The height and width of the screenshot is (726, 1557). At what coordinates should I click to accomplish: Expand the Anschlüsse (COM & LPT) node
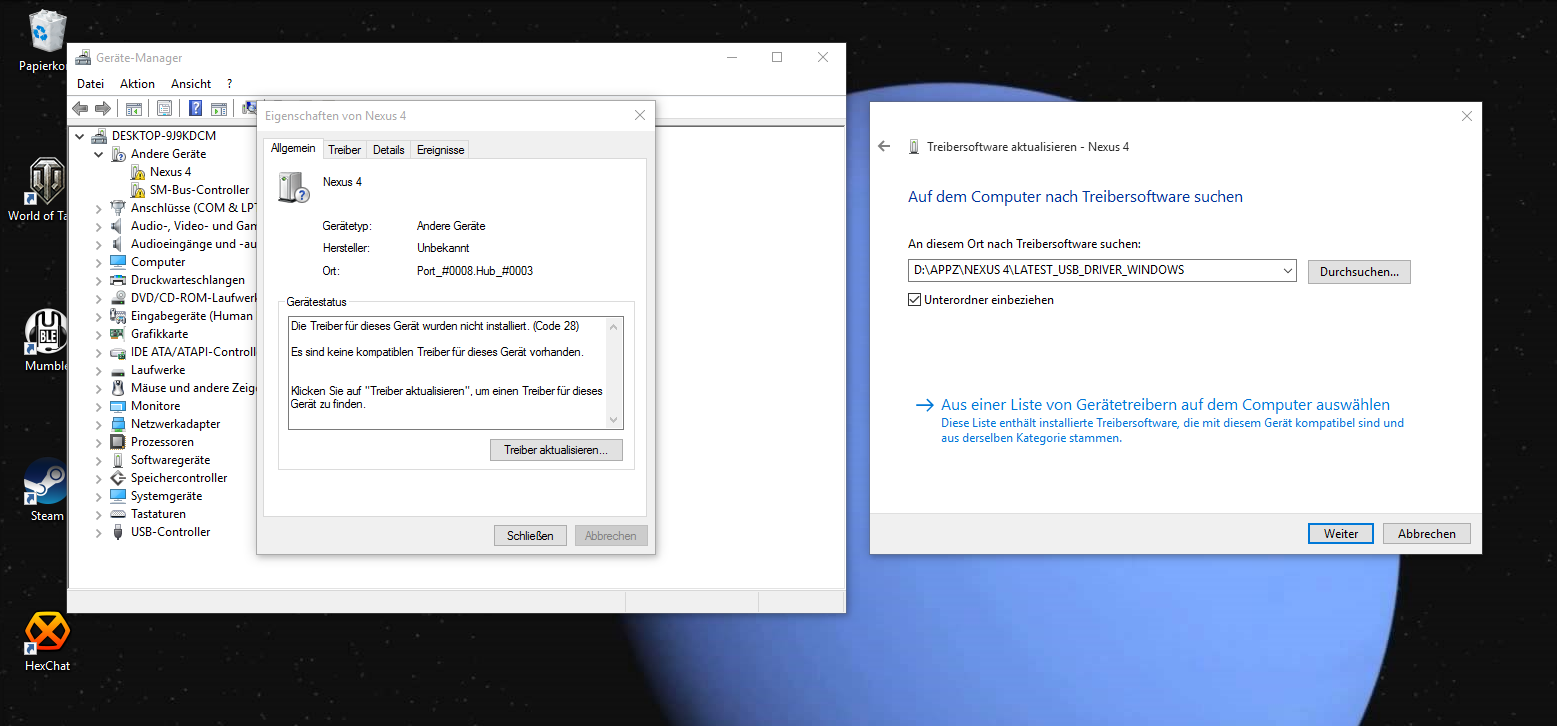pos(99,208)
